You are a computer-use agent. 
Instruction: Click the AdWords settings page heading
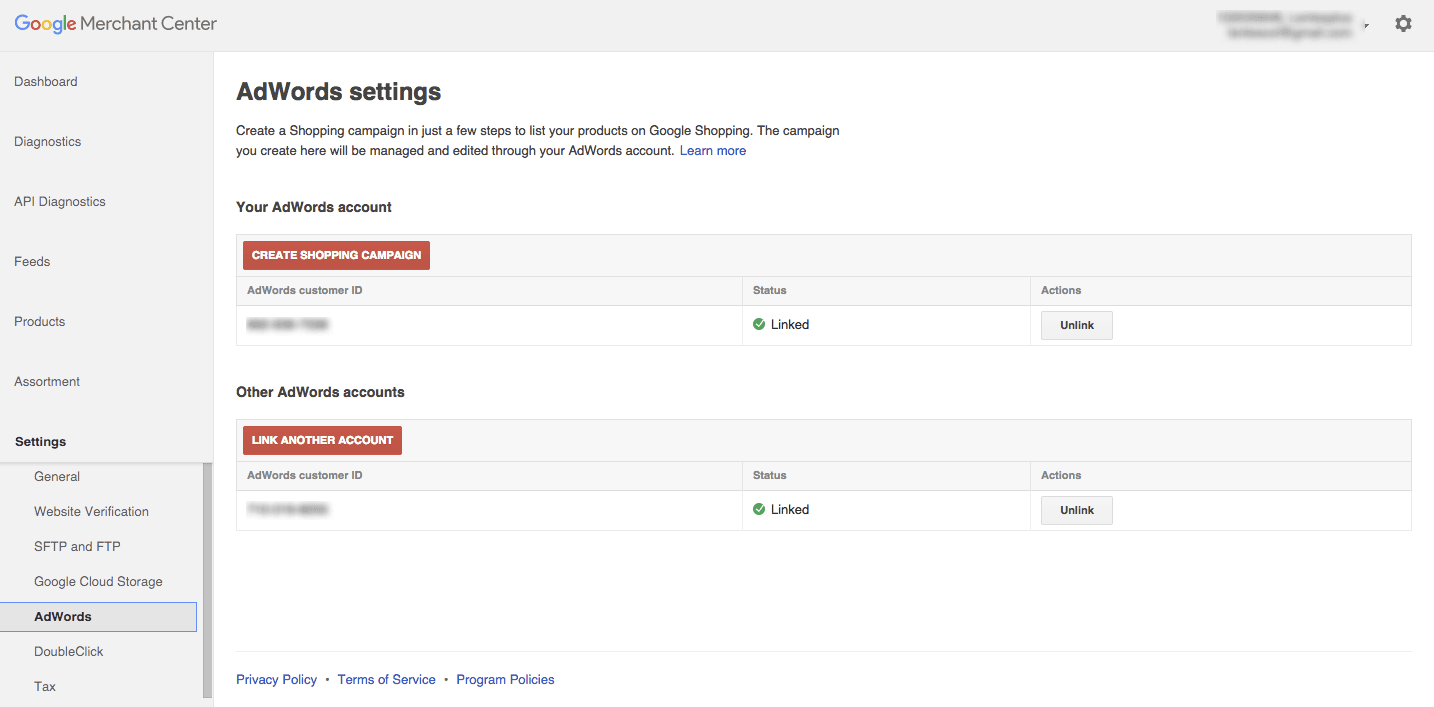[x=338, y=92]
